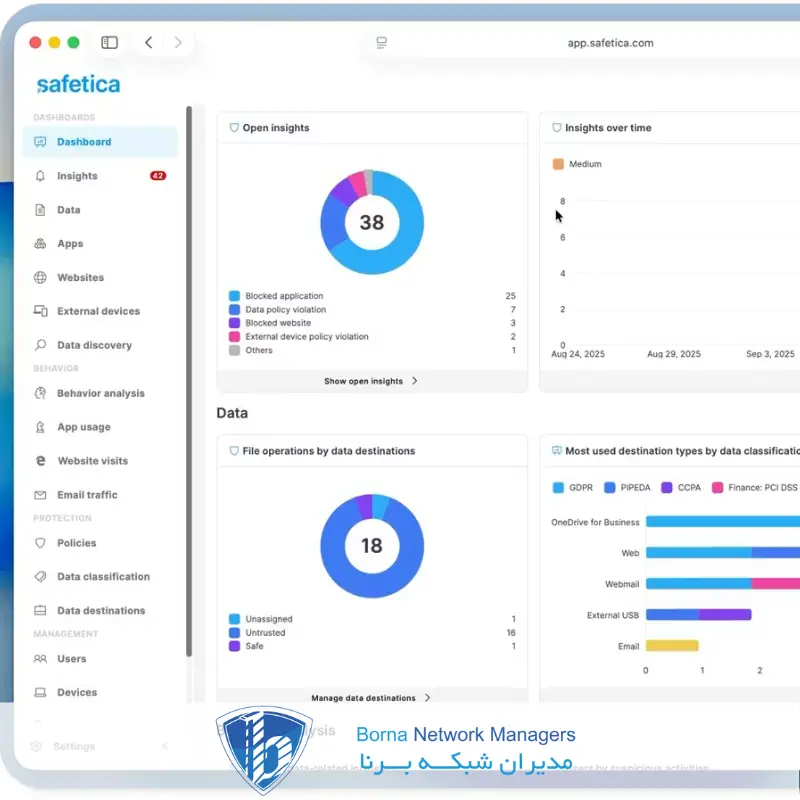Toggle Medium series in Insights over time legend

(x=559, y=164)
